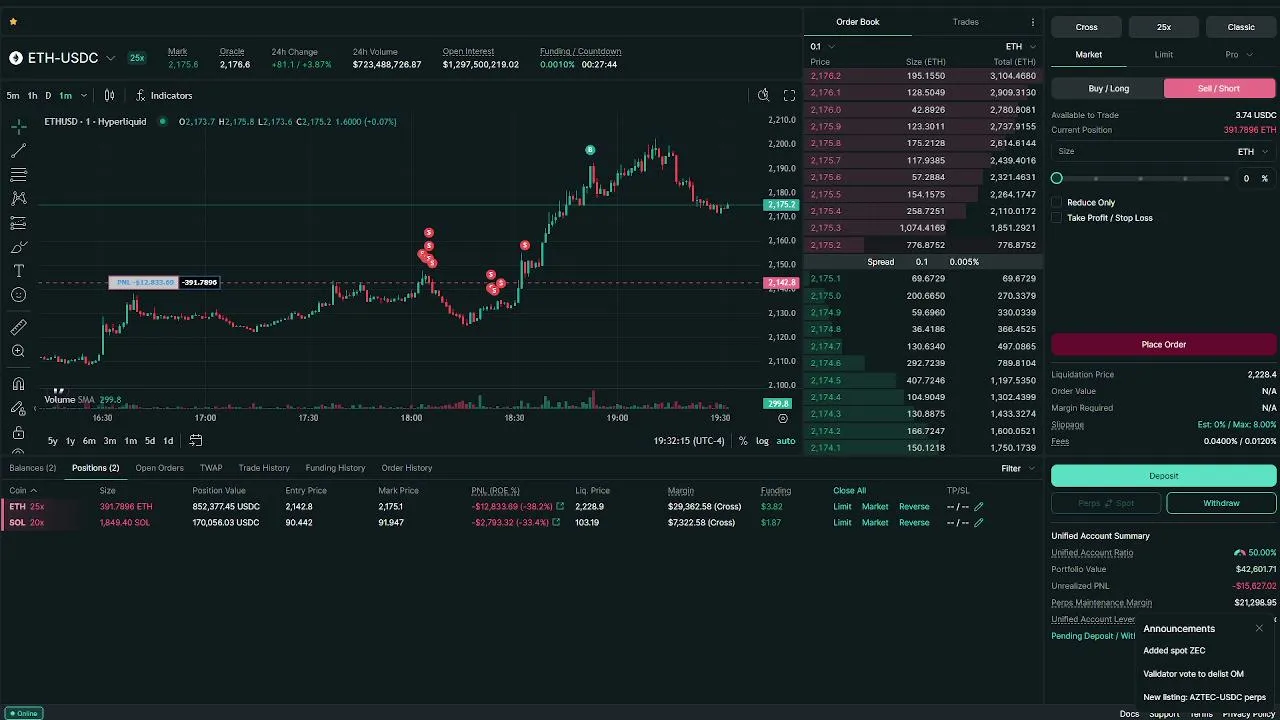Screen dimensions: 1280x720
Task: Select the chart patterns tool
Action: tap(18, 199)
